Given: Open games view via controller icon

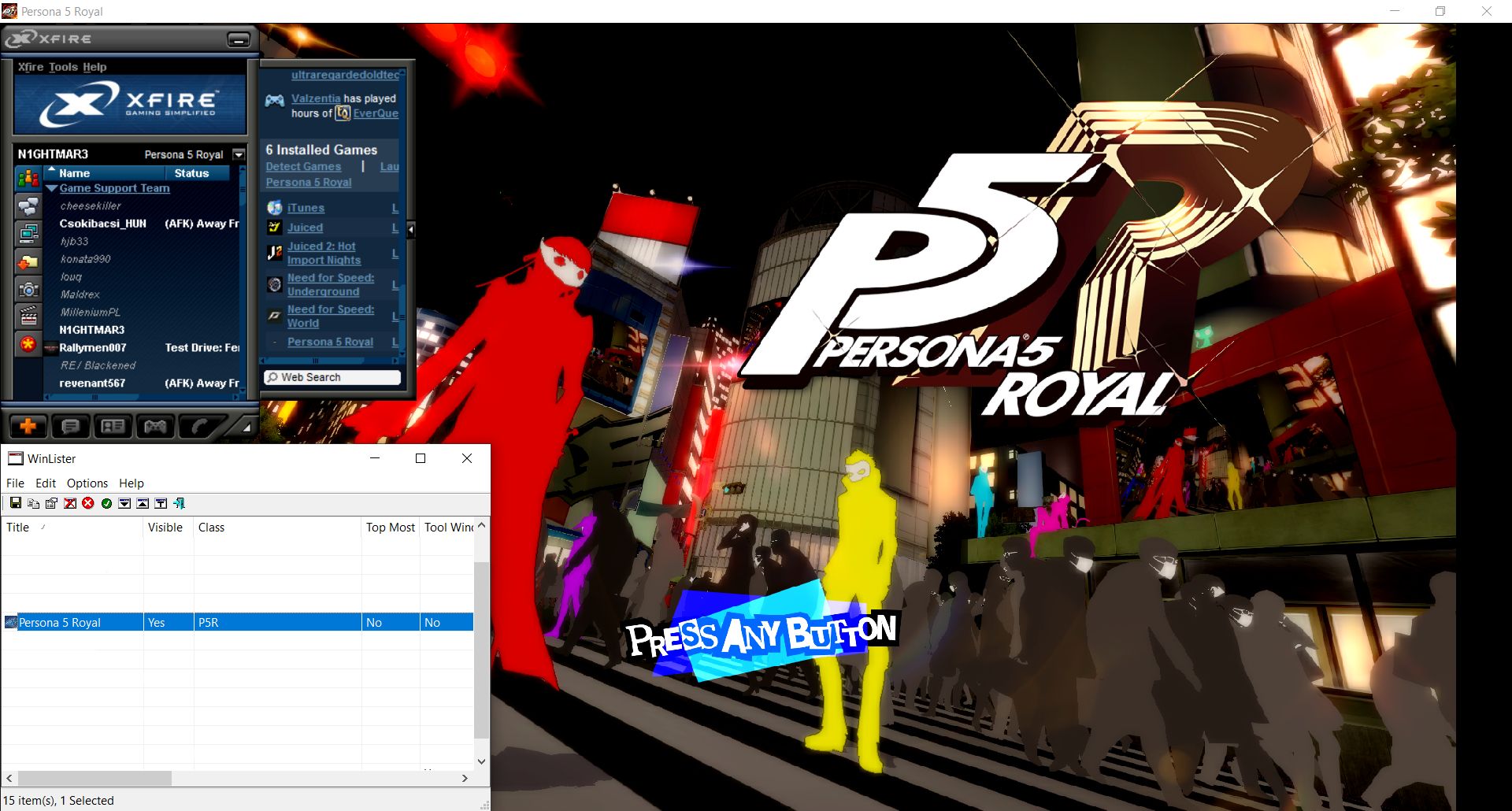Looking at the screenshot, I should tap(155, 427).
